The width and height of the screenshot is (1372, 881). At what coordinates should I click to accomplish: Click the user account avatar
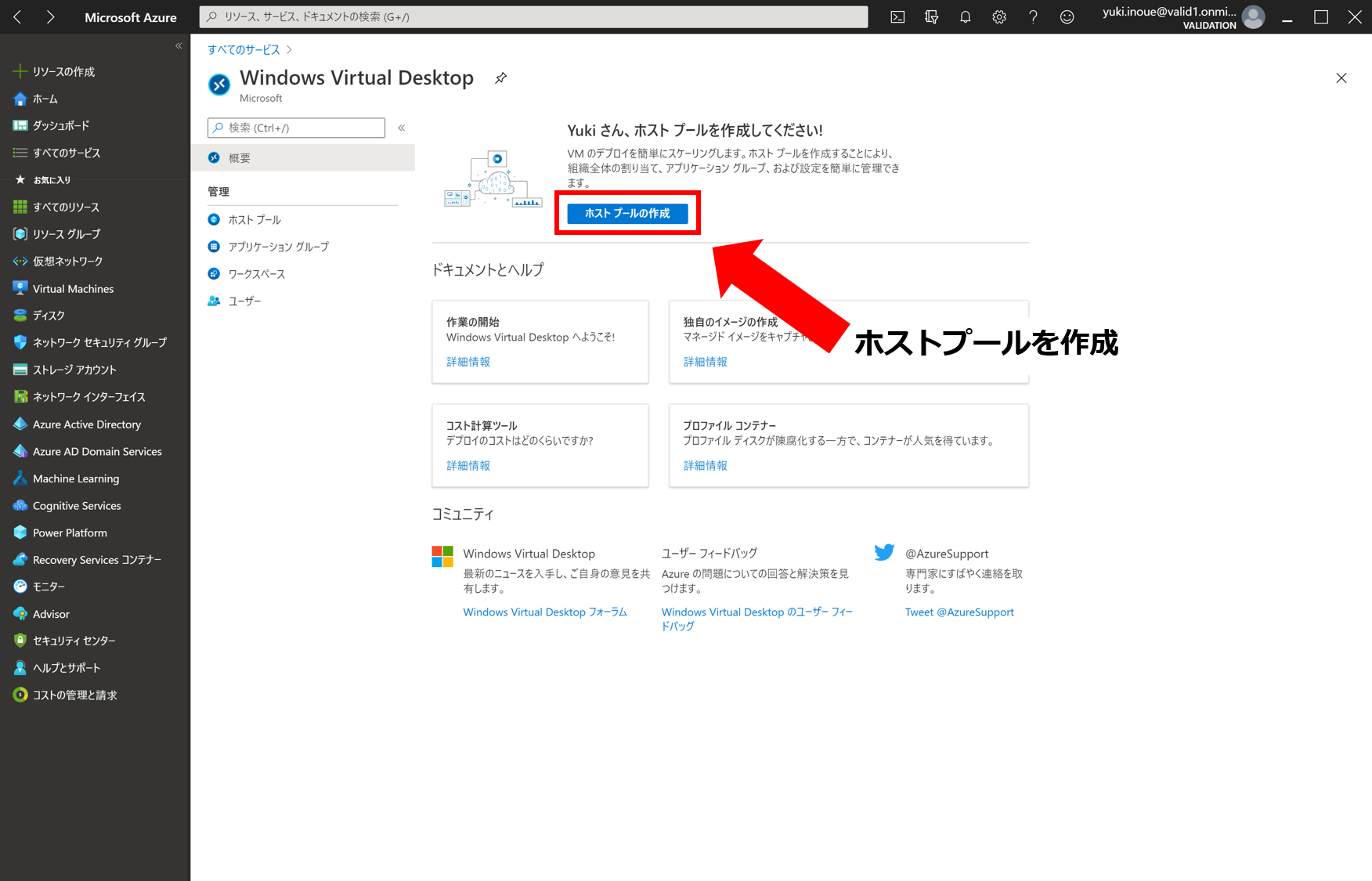pos(1253,17)
